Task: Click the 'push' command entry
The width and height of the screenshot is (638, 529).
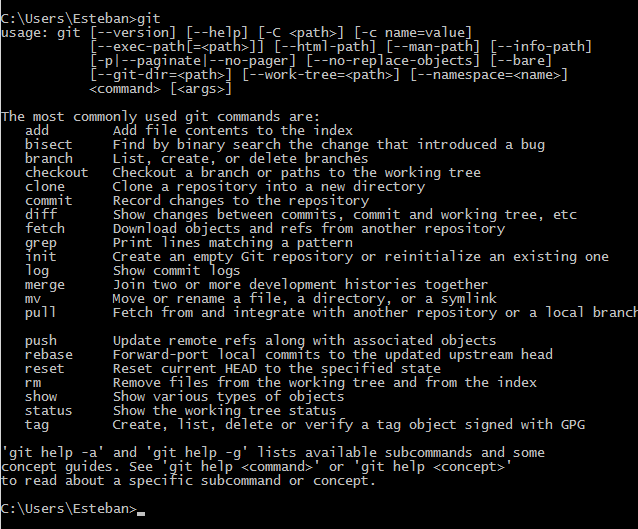Action: (41, 341)
